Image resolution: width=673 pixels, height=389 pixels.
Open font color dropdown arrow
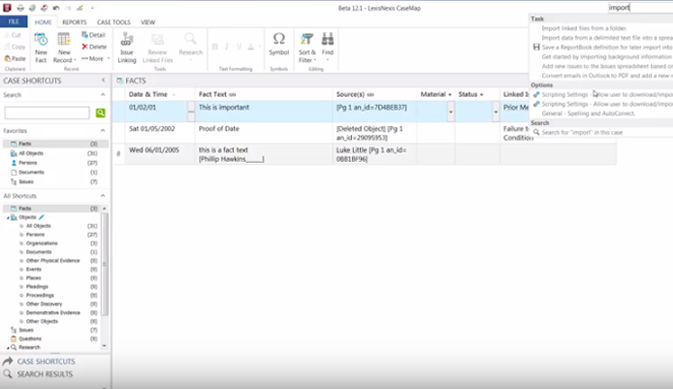tap(259, 47)
